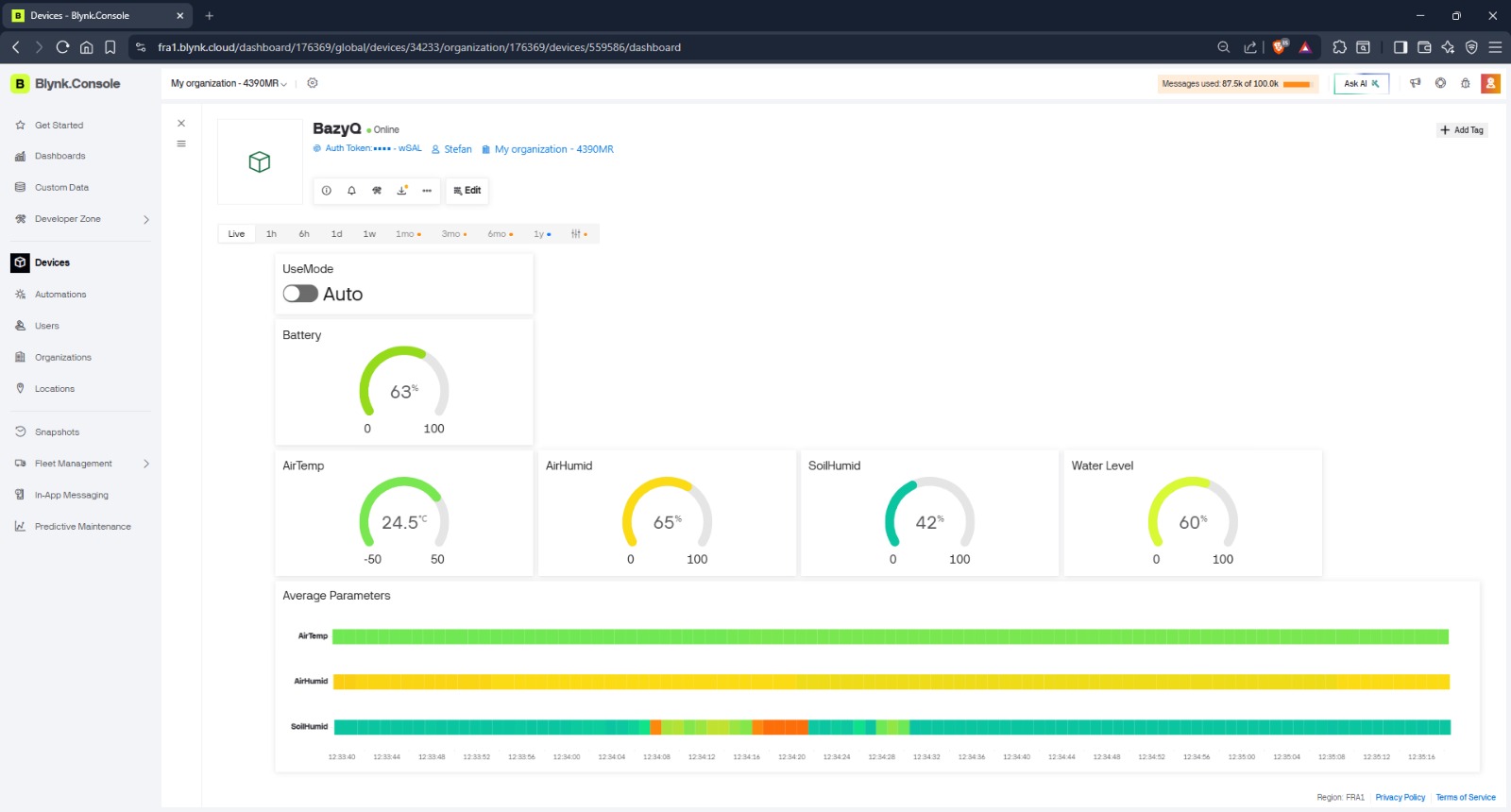Open the custom time range sliders option

click(579, 234)
